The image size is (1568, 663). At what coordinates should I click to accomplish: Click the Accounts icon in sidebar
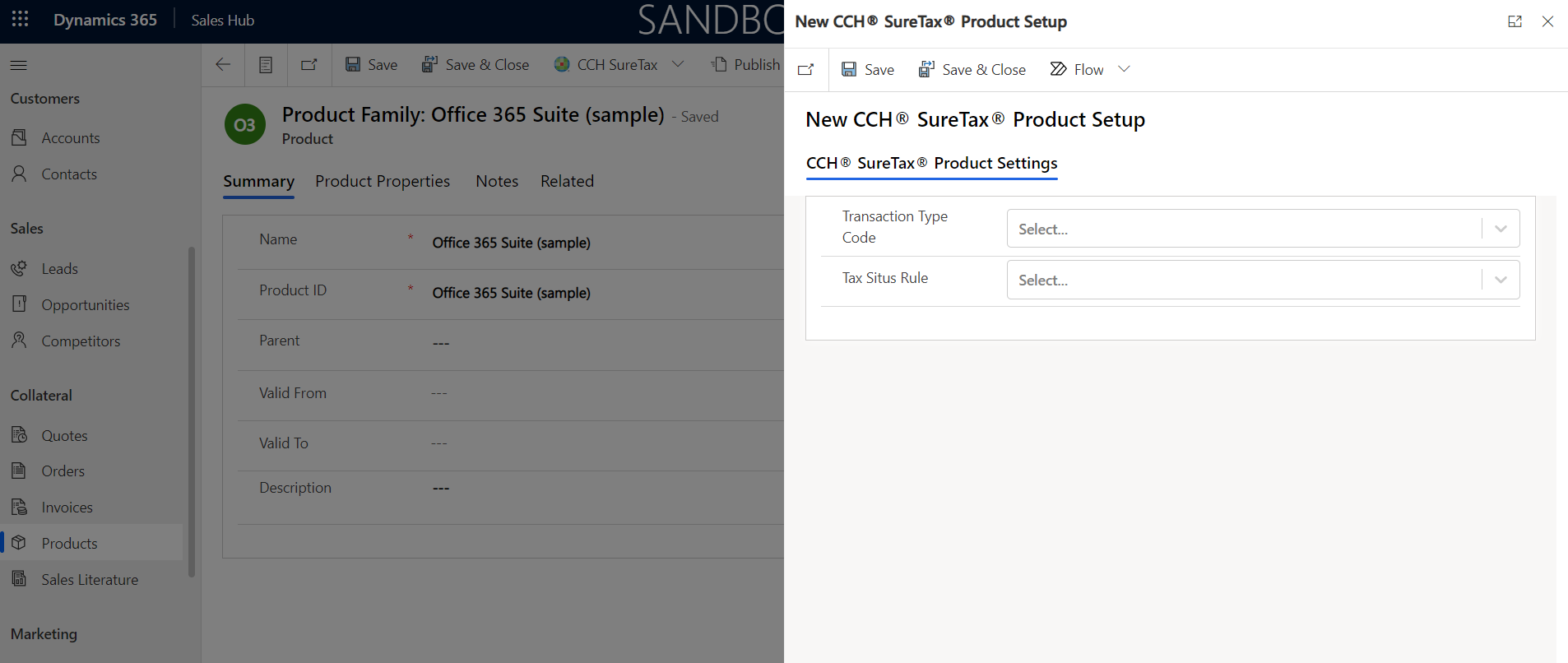coord(20,137)
